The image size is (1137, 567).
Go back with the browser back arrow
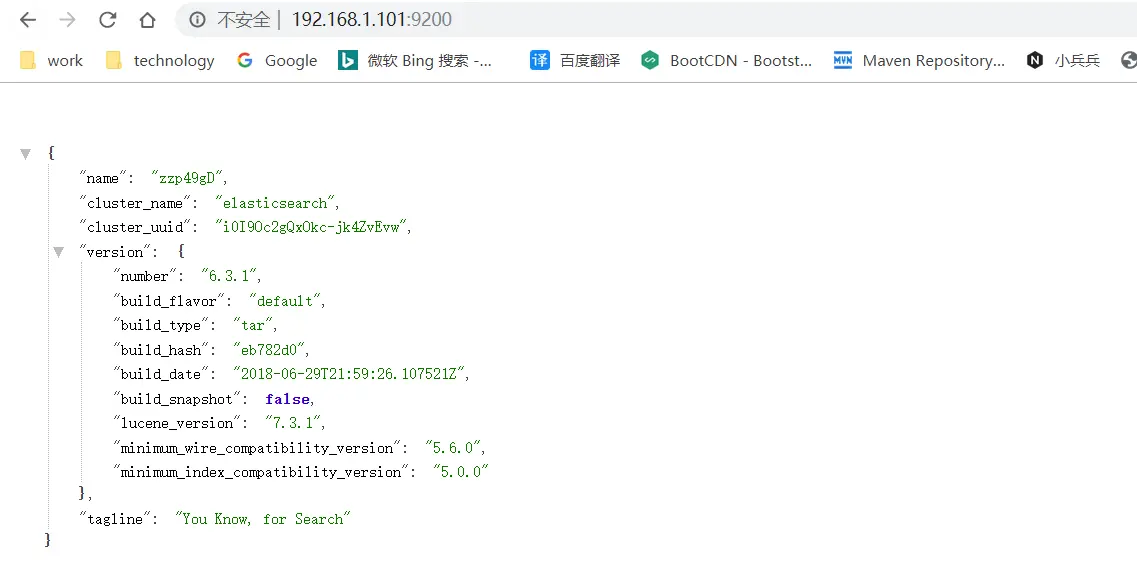28,20
